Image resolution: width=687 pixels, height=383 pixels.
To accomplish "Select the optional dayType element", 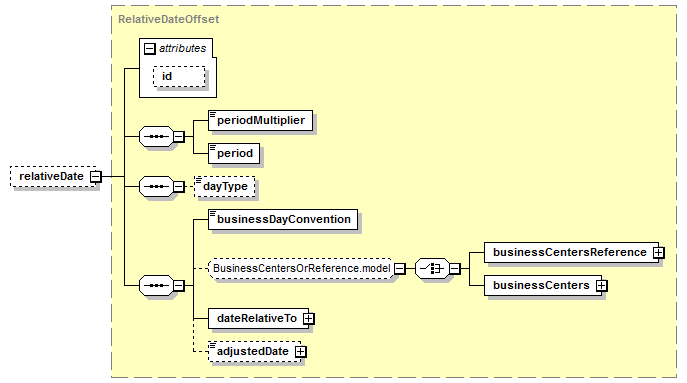I will tap(225, 186).
